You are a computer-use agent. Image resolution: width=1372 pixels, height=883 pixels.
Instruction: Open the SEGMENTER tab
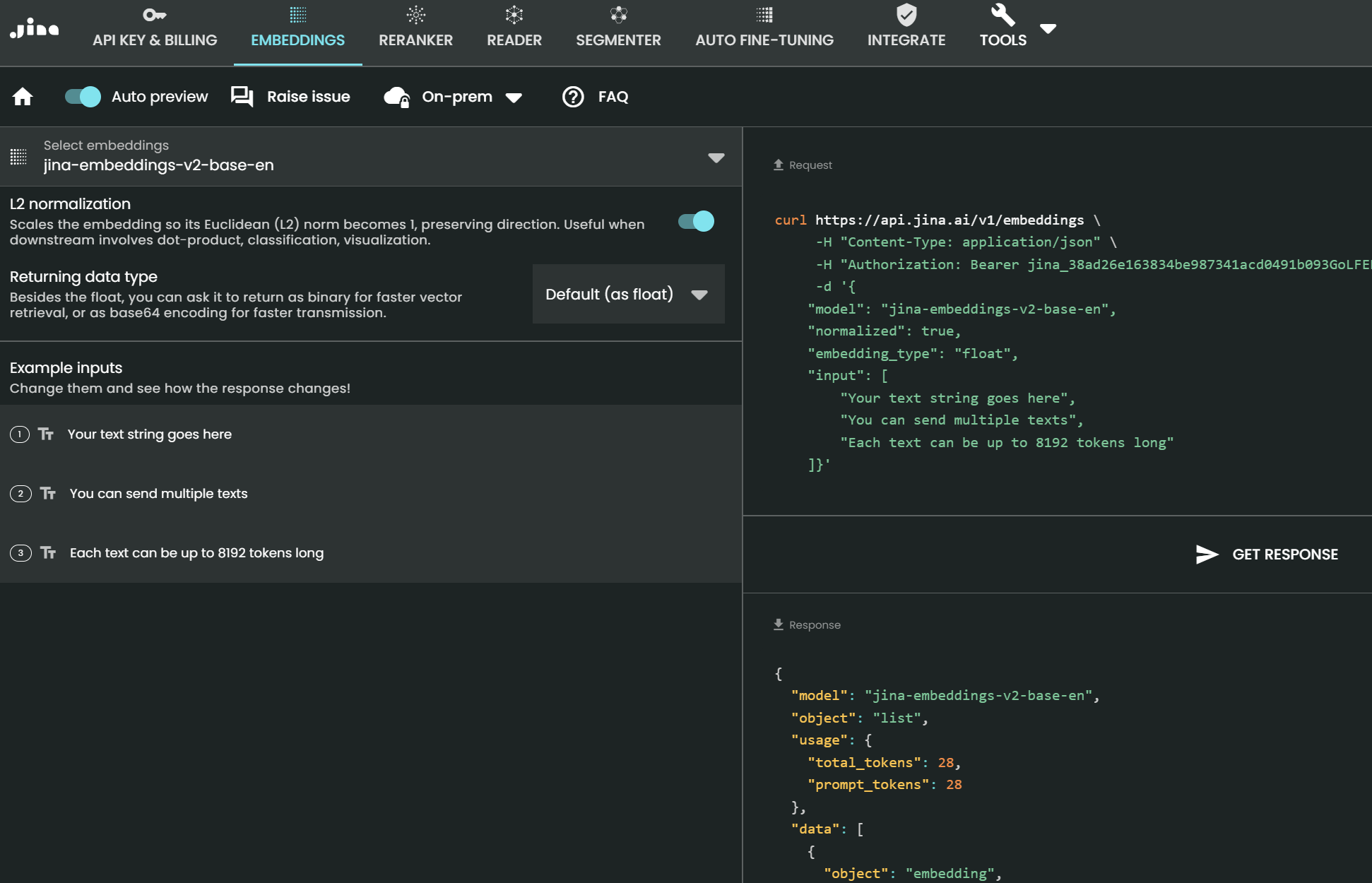[619, 32]
